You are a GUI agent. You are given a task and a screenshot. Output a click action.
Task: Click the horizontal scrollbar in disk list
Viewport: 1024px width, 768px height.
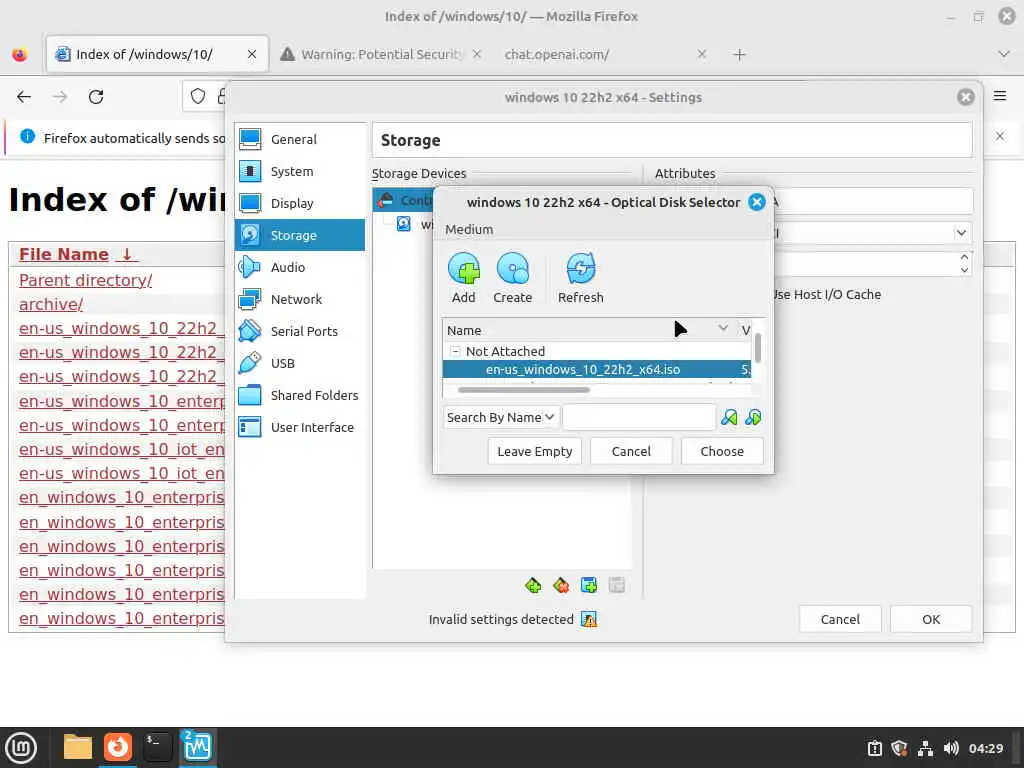pyautogui.click(x=524, y=391)
